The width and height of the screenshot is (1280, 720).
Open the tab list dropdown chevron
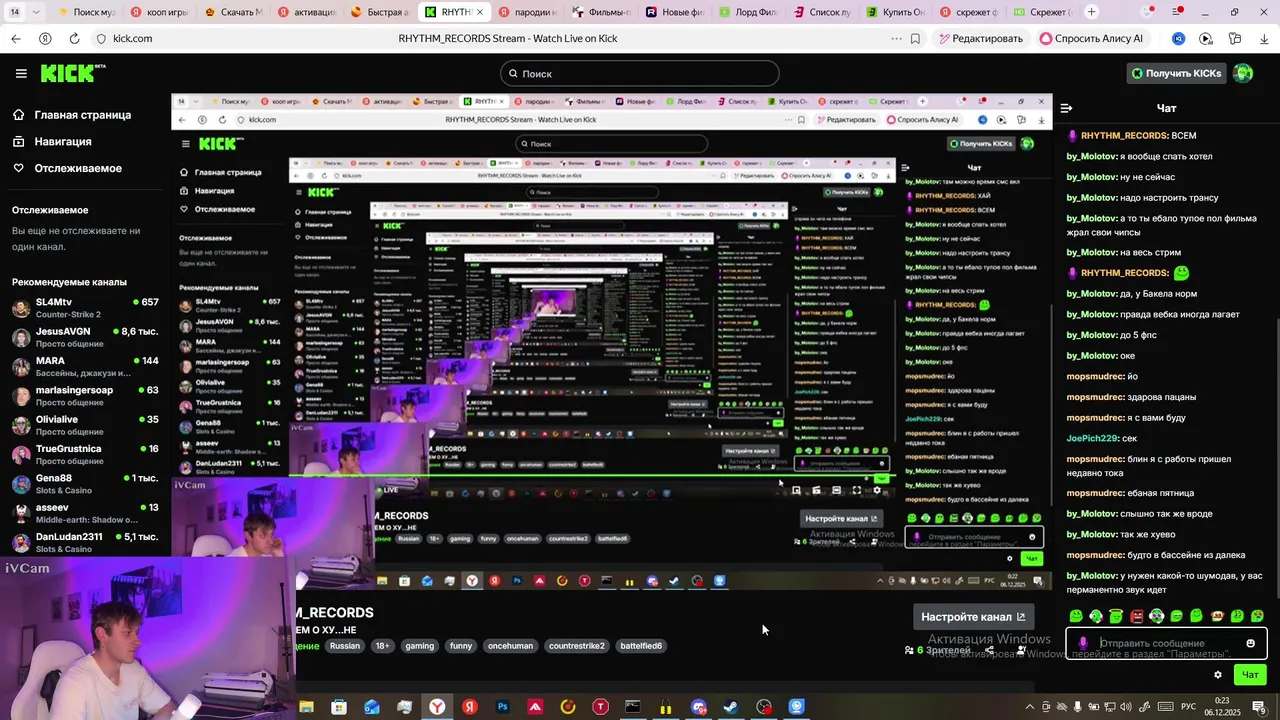coord(36,12)
